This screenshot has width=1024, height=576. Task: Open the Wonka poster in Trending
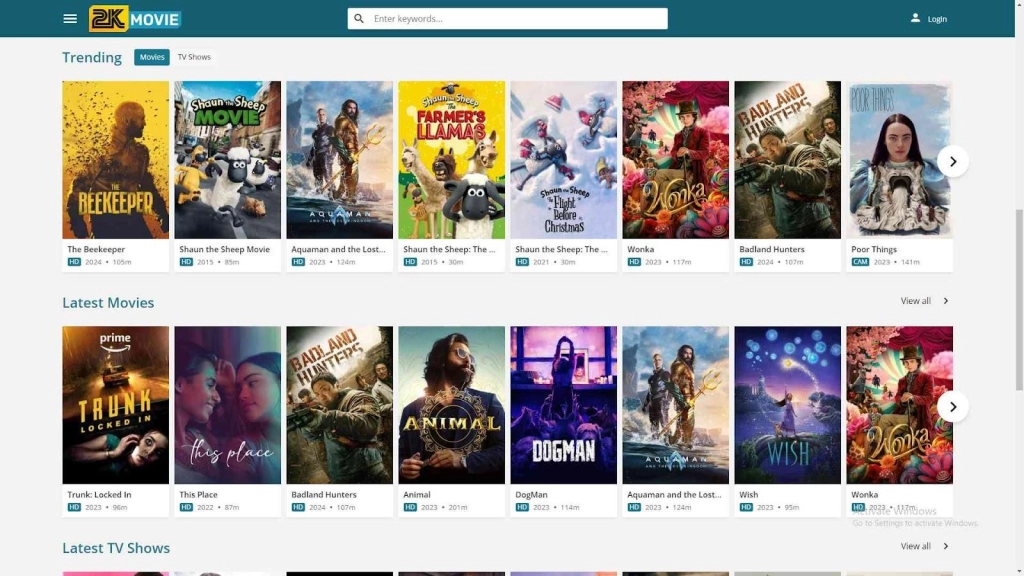pos(675,160)
